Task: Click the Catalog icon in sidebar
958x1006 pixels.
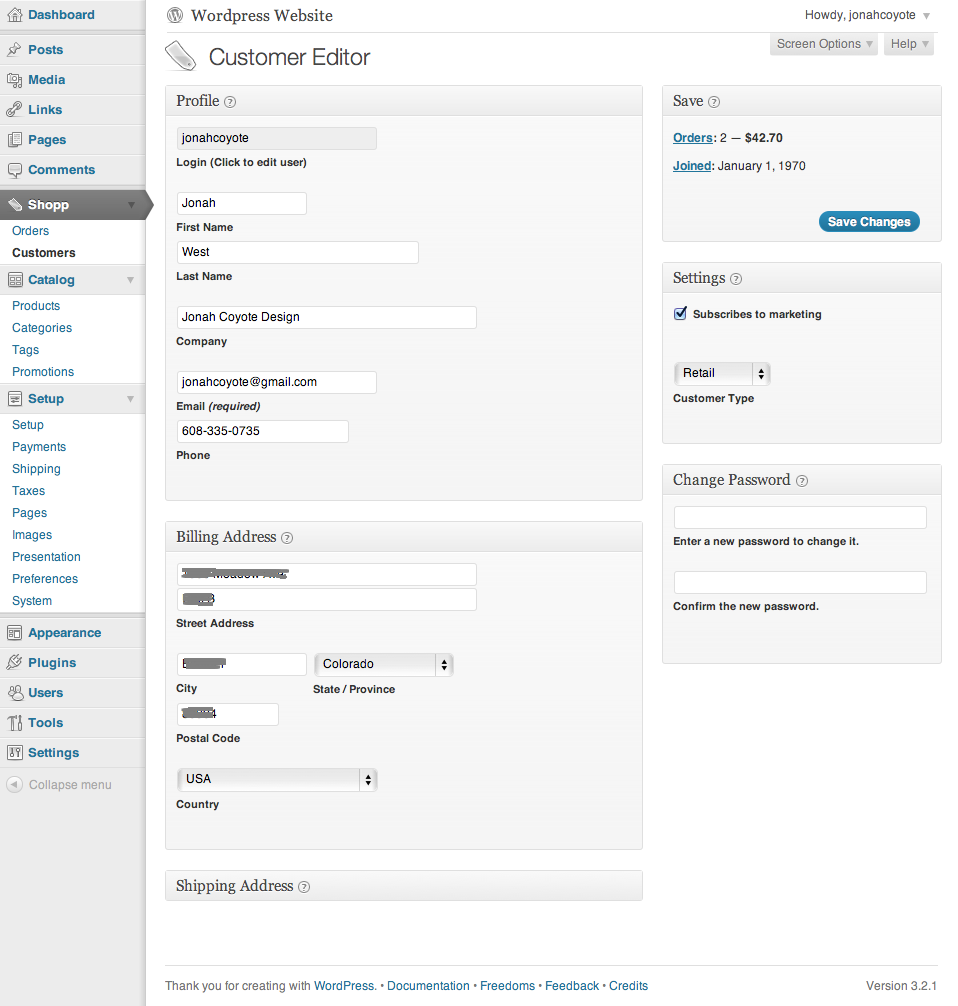Action: tap(14, 280)
